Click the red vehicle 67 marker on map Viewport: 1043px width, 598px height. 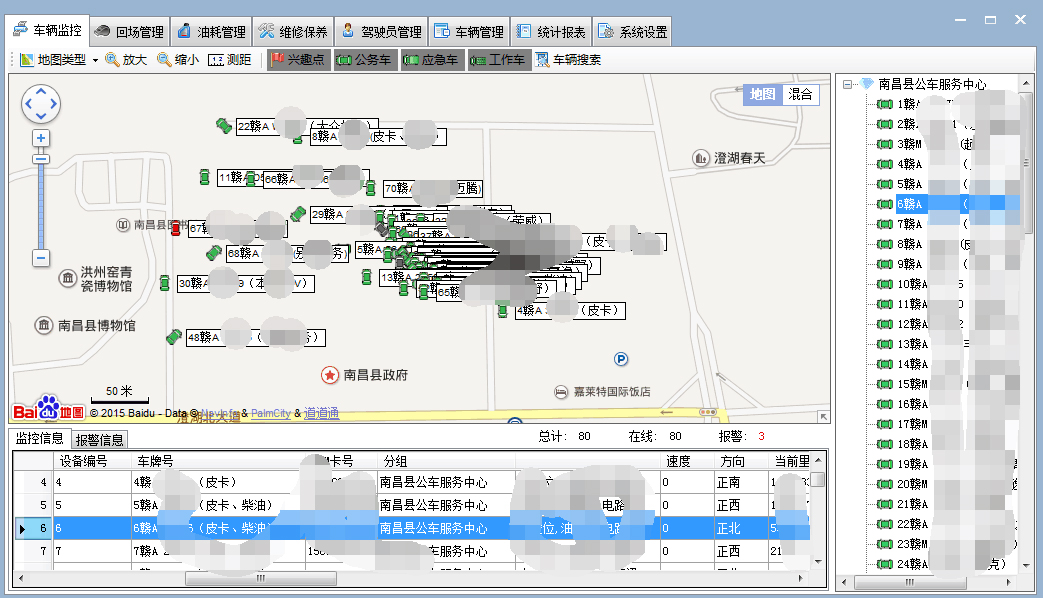click(176, 229)
